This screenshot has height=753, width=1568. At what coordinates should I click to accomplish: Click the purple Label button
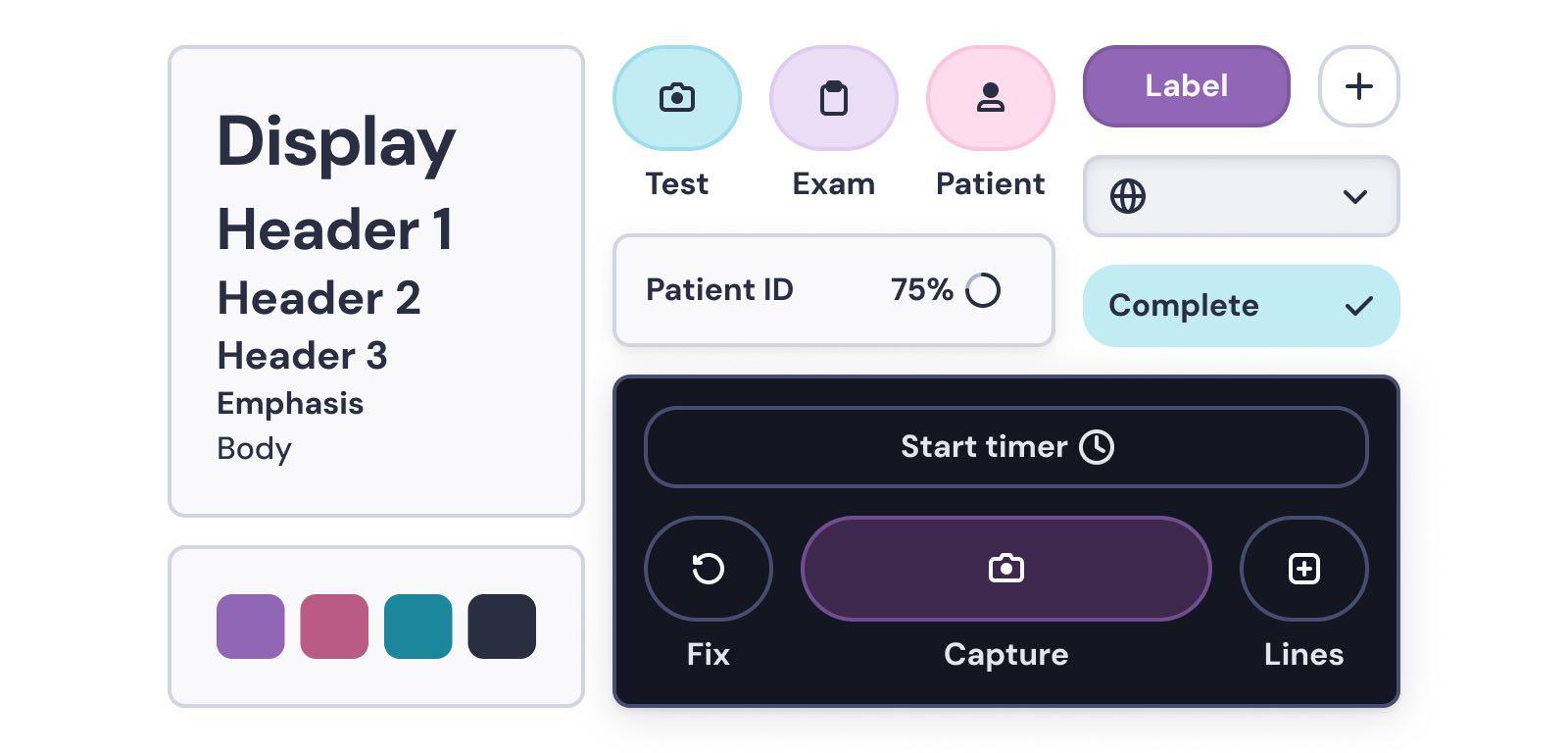tap(1186, 86)
